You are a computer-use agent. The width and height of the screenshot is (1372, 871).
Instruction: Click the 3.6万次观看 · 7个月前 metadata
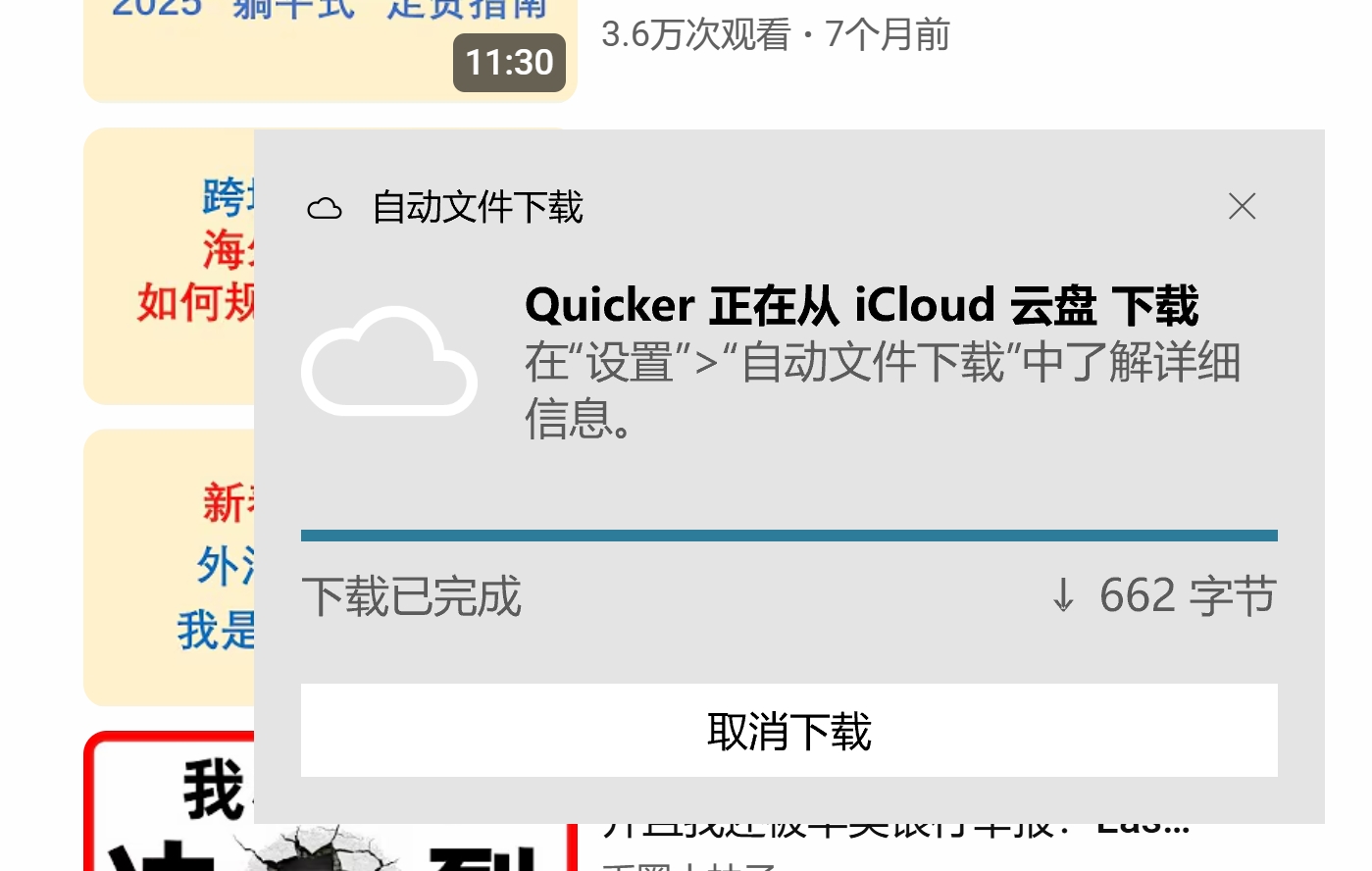point(776,34)
